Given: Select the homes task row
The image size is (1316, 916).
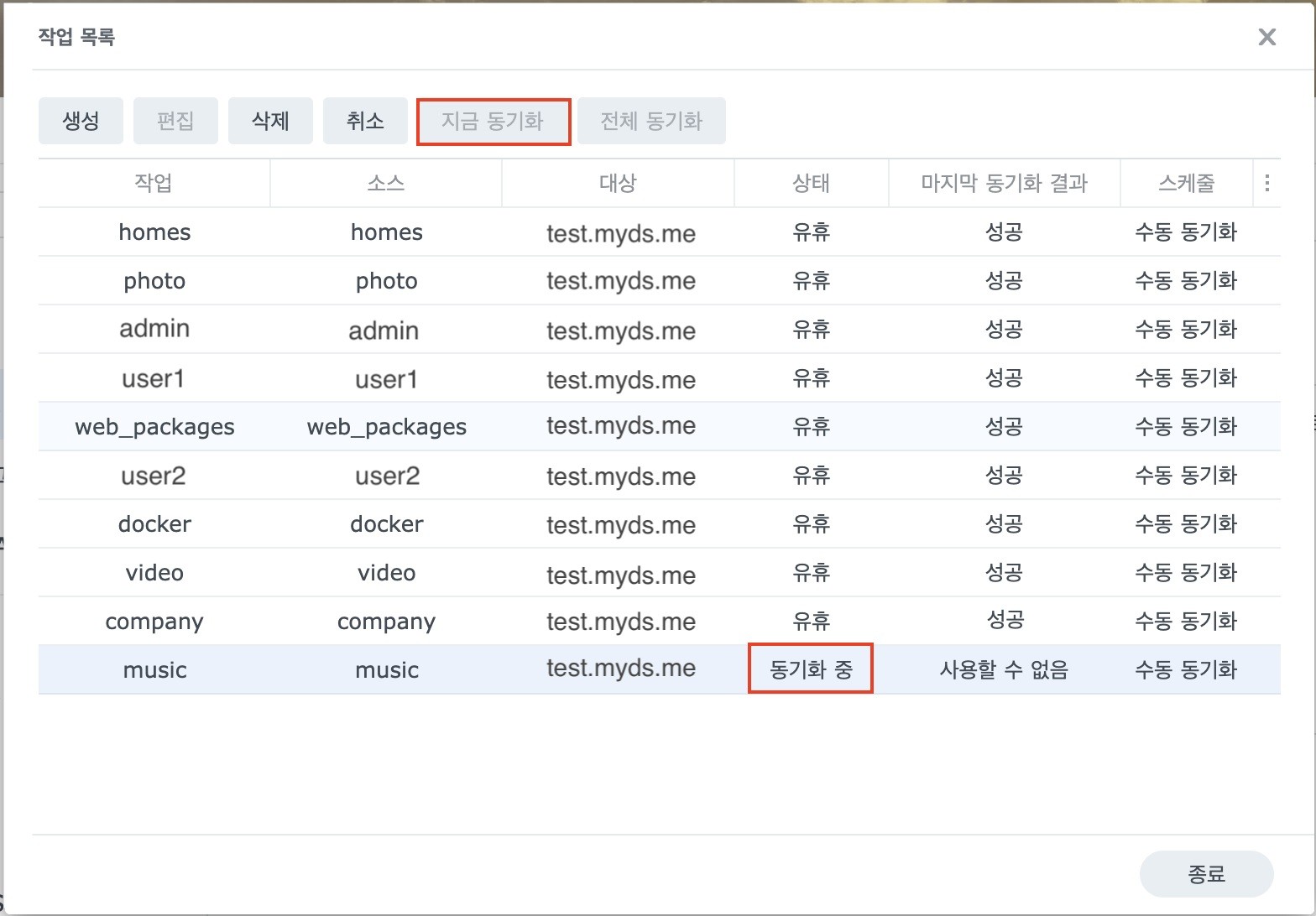Looking at the screenshot, I should click(154, 232).
